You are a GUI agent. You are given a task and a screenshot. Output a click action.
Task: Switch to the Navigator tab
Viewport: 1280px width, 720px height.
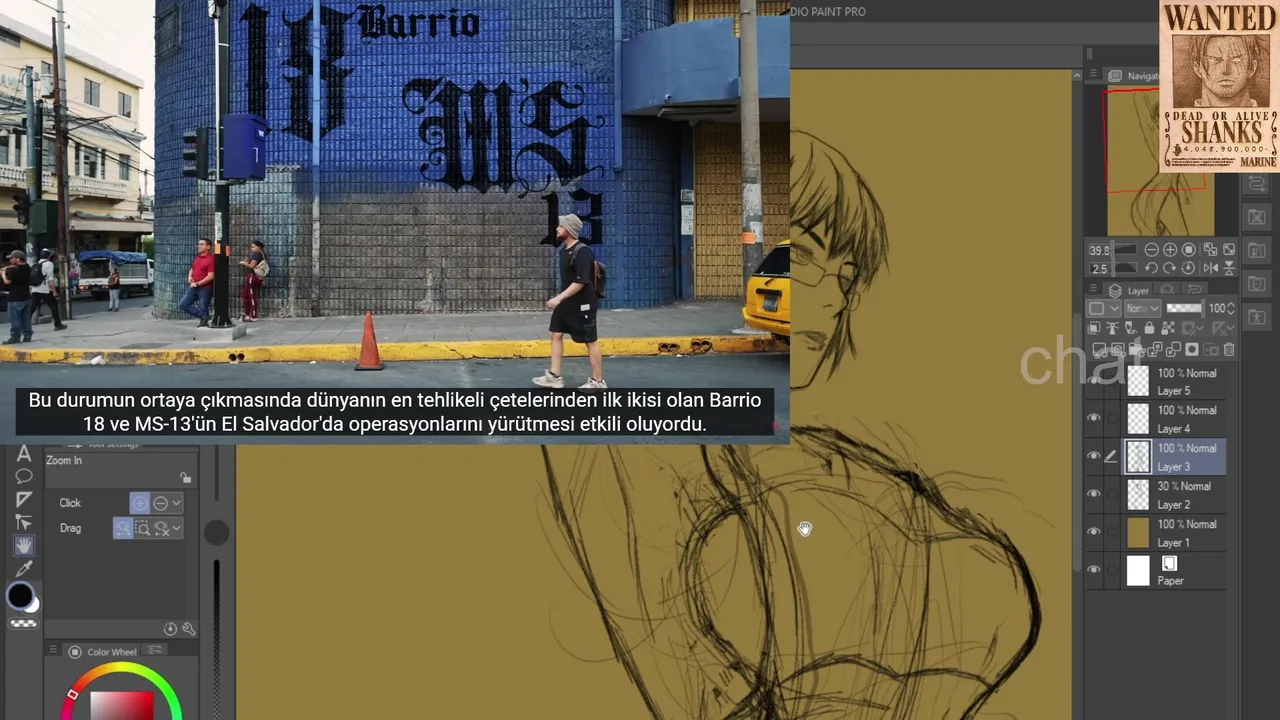pyautogui.click(x=1134, y=76)
